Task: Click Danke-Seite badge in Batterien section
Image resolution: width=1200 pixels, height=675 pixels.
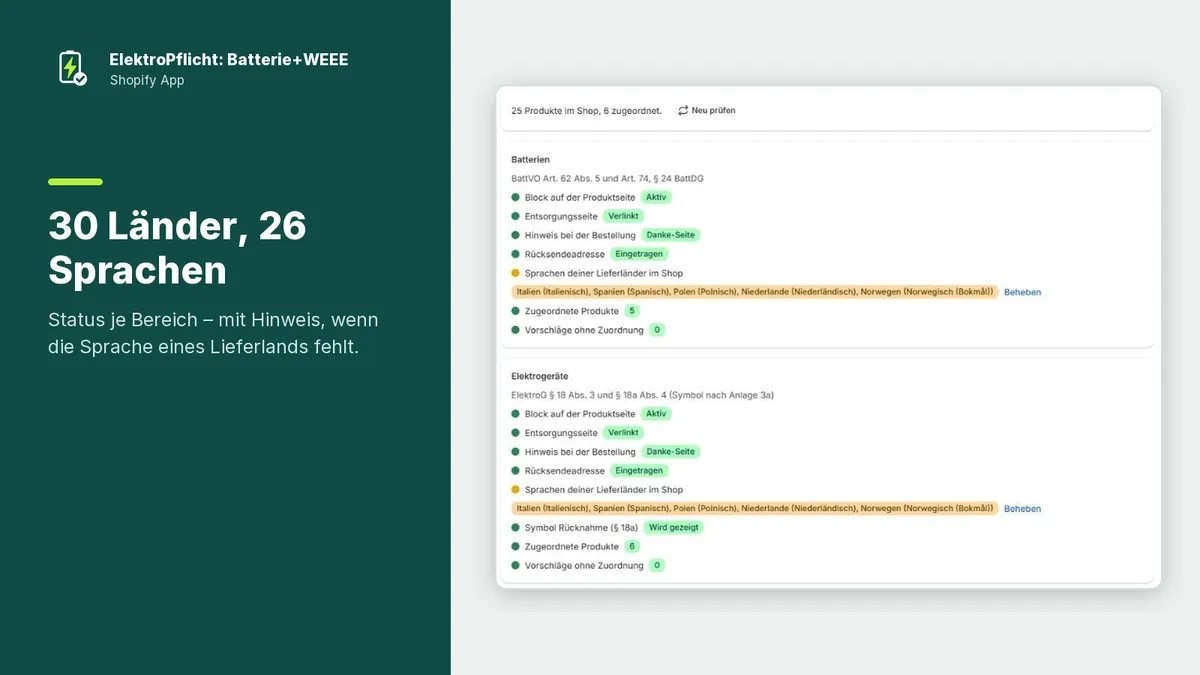Action: (x=671, y=235)
